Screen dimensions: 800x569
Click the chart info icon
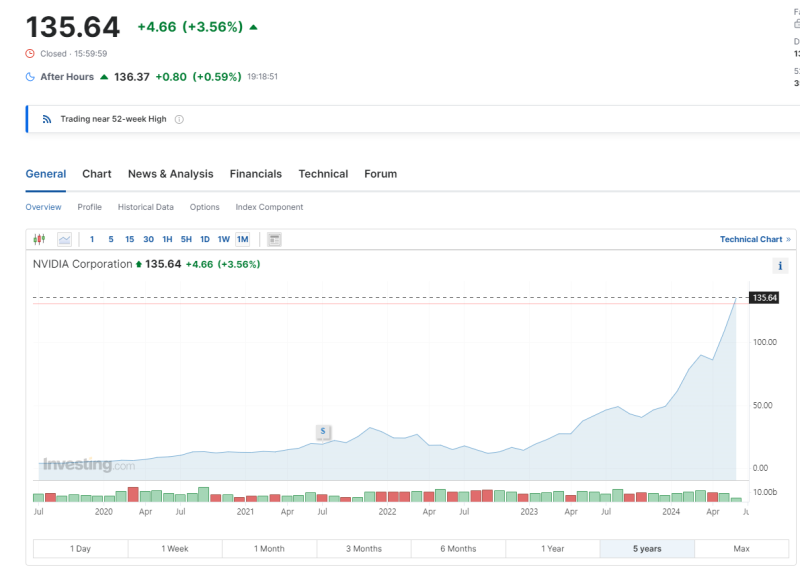[780, 265]
